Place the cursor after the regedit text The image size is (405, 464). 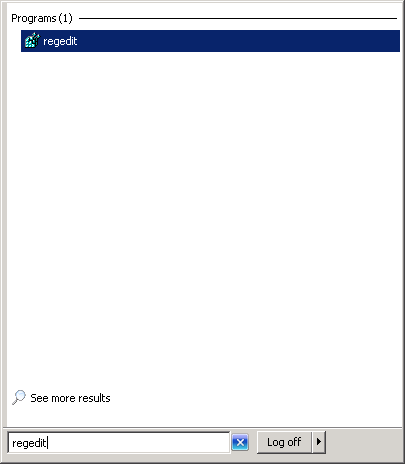click(x=47, y=443)
